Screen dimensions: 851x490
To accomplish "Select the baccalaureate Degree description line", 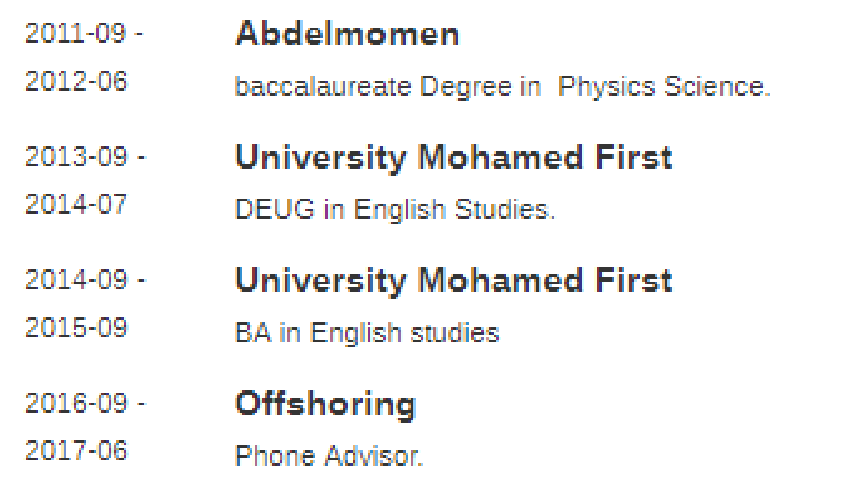I will click(x=502, y=87).
